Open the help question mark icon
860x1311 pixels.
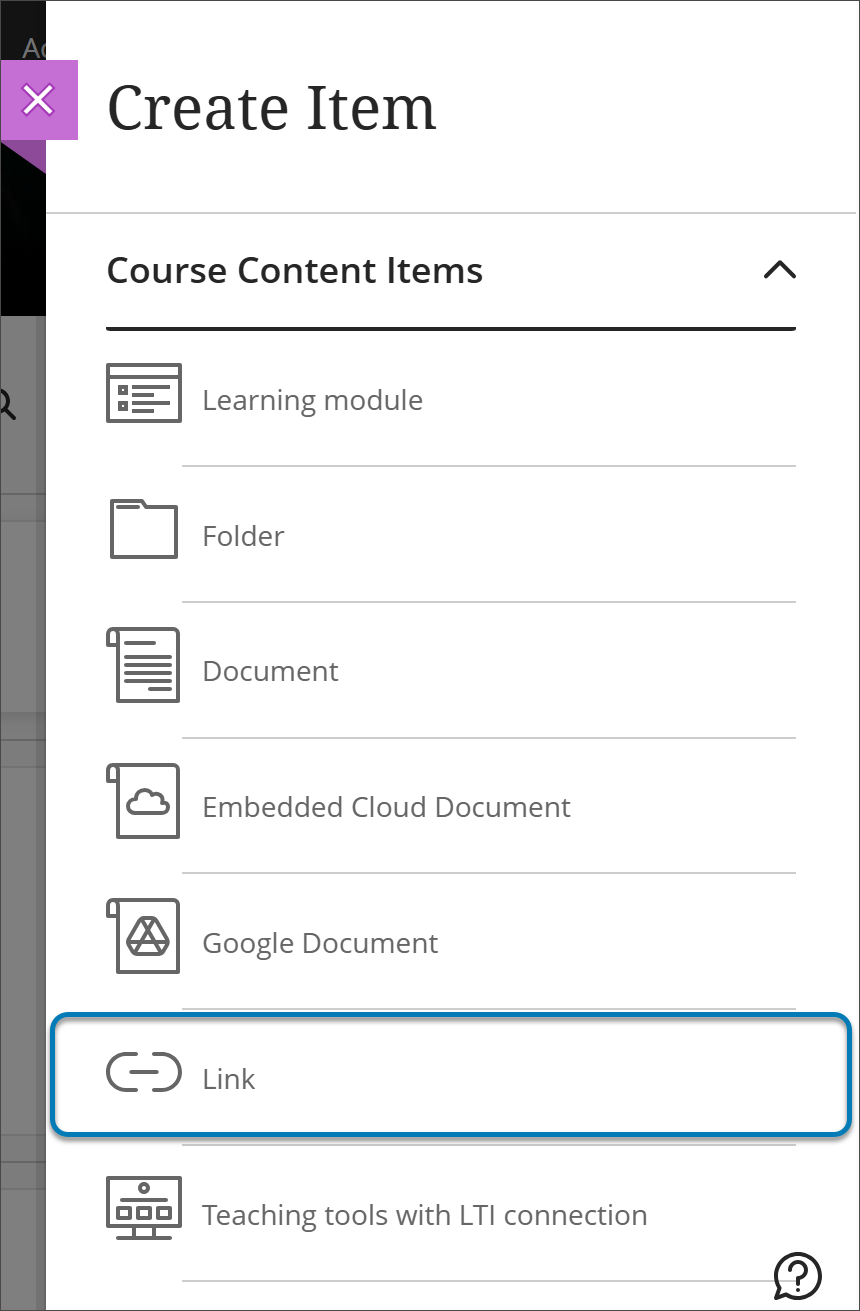[796, 1275]
